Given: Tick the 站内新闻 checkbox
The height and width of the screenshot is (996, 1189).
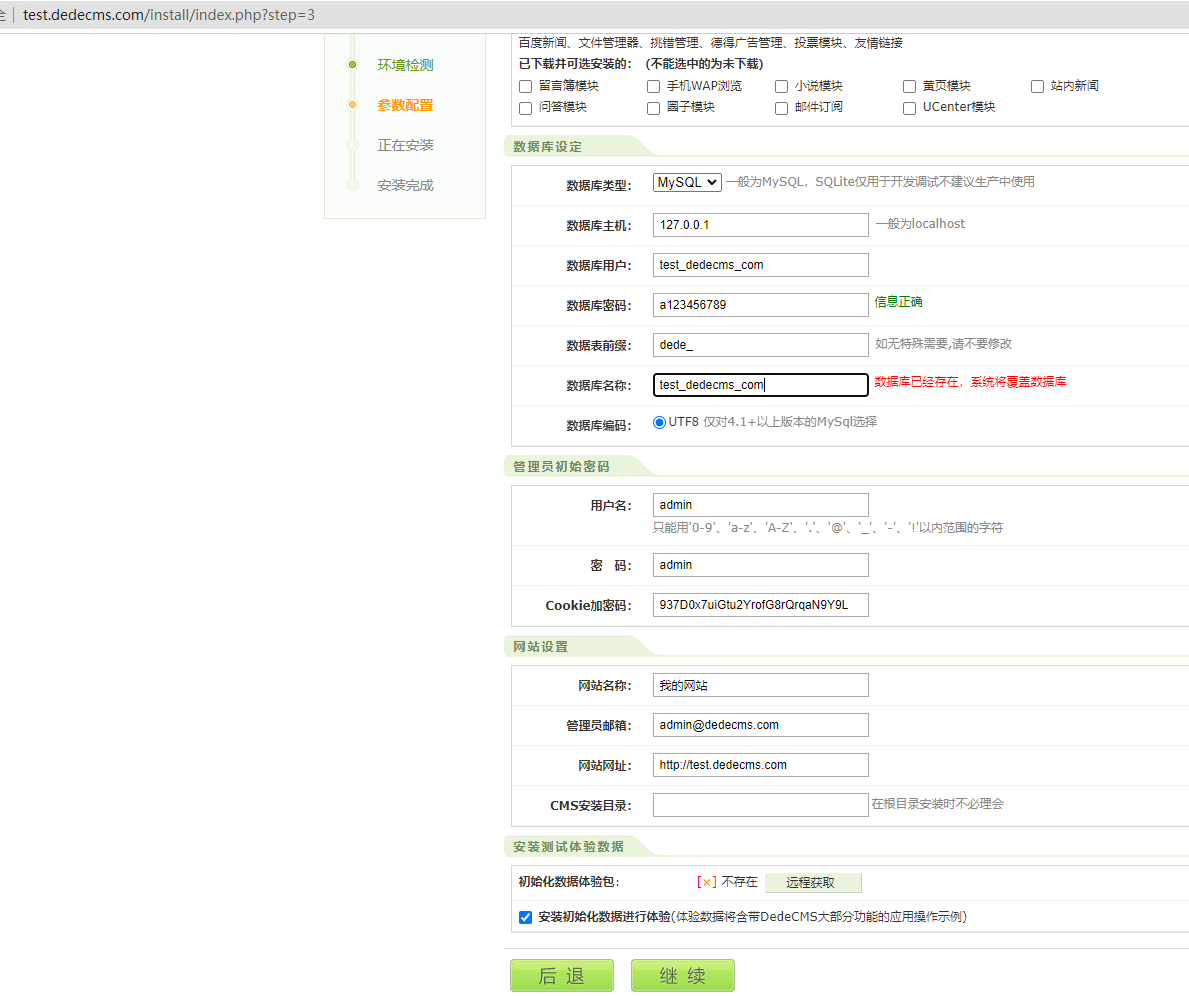Looking at the screenshot, I should click(1037, 86).
